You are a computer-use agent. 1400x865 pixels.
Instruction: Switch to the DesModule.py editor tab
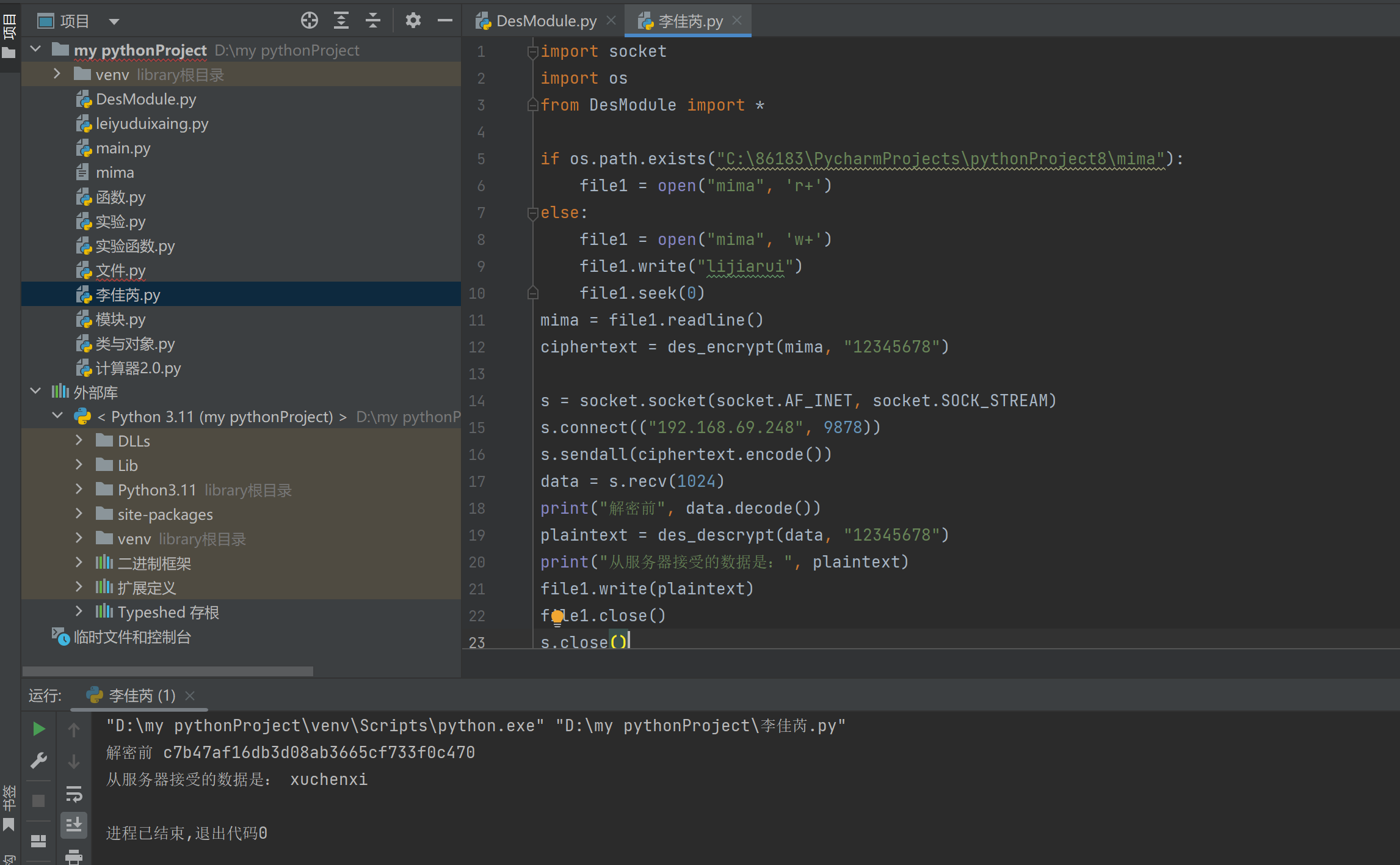tap(545, 21)
